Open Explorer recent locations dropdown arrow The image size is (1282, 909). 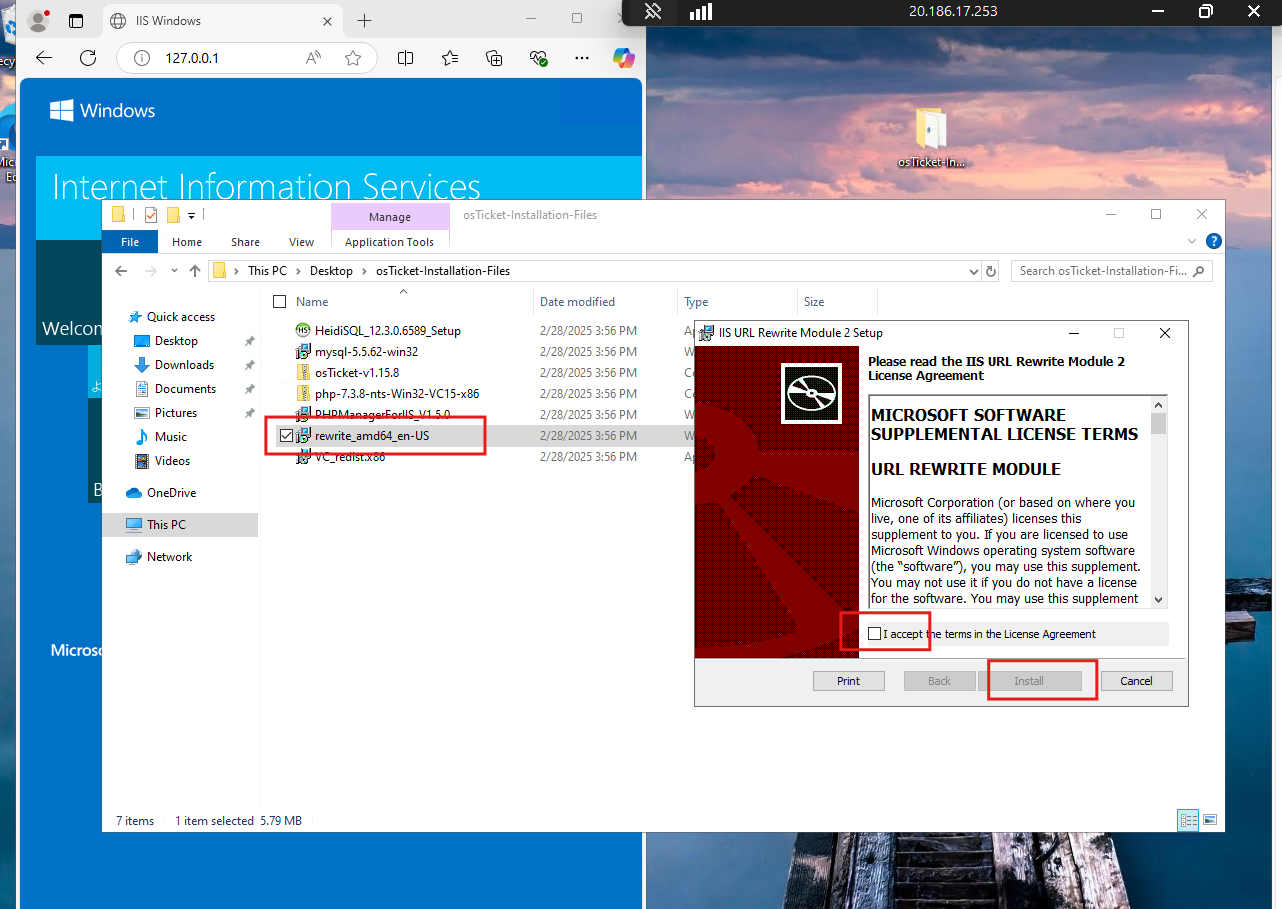[x=176, y=271]
